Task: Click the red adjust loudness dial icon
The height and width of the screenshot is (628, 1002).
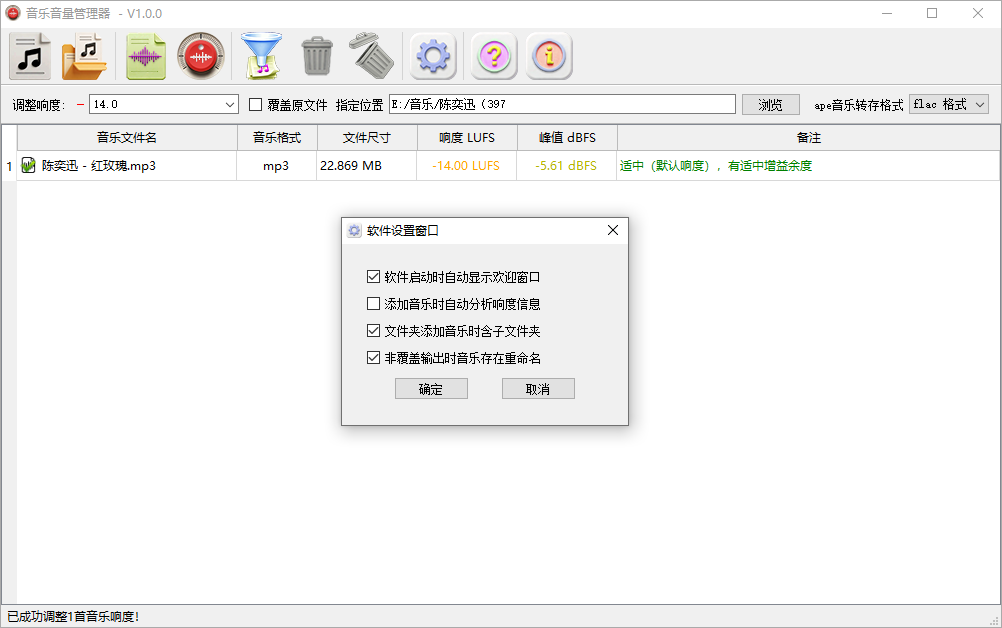Action: [201, 56]
